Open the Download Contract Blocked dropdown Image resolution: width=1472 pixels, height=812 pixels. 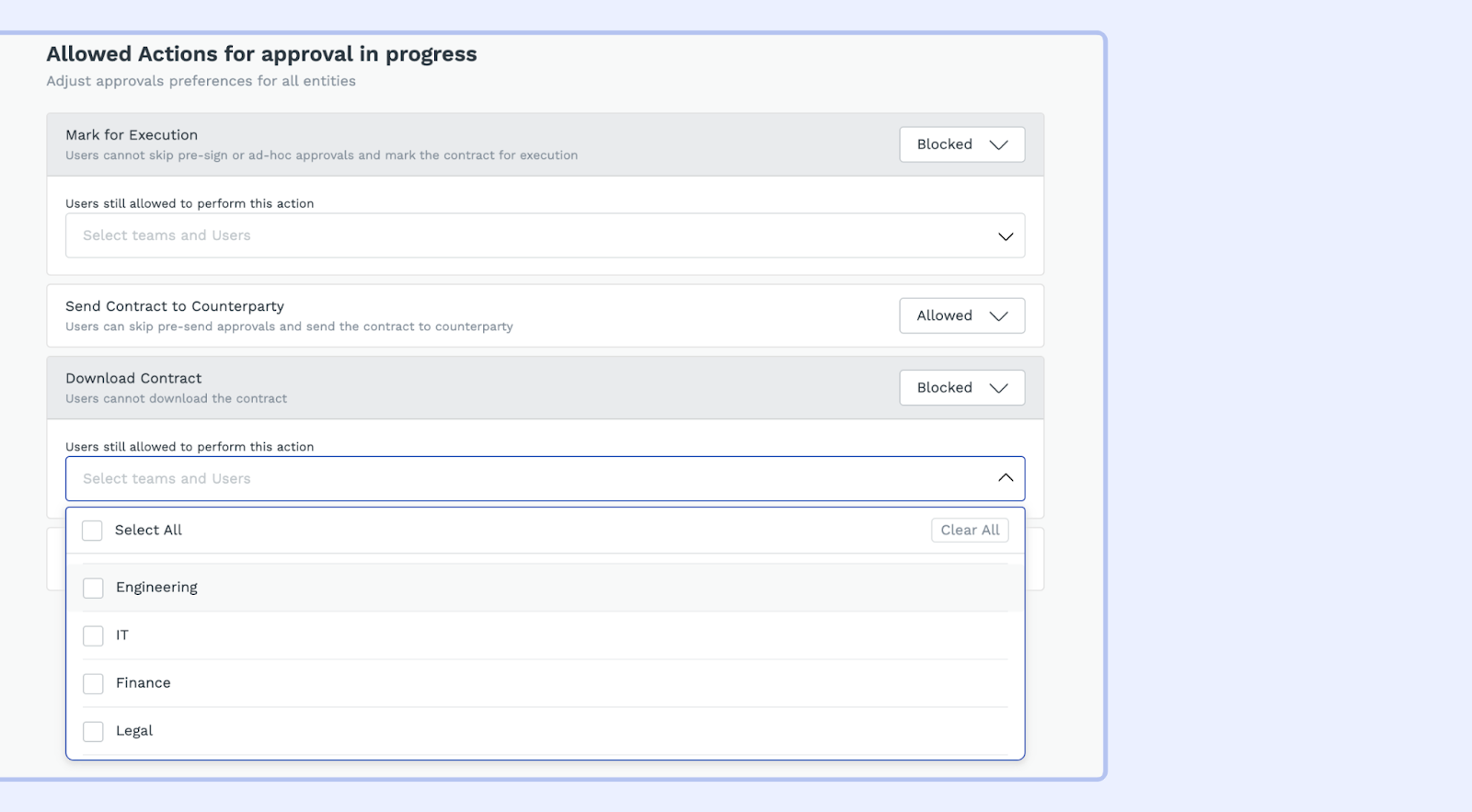[961, 388]
